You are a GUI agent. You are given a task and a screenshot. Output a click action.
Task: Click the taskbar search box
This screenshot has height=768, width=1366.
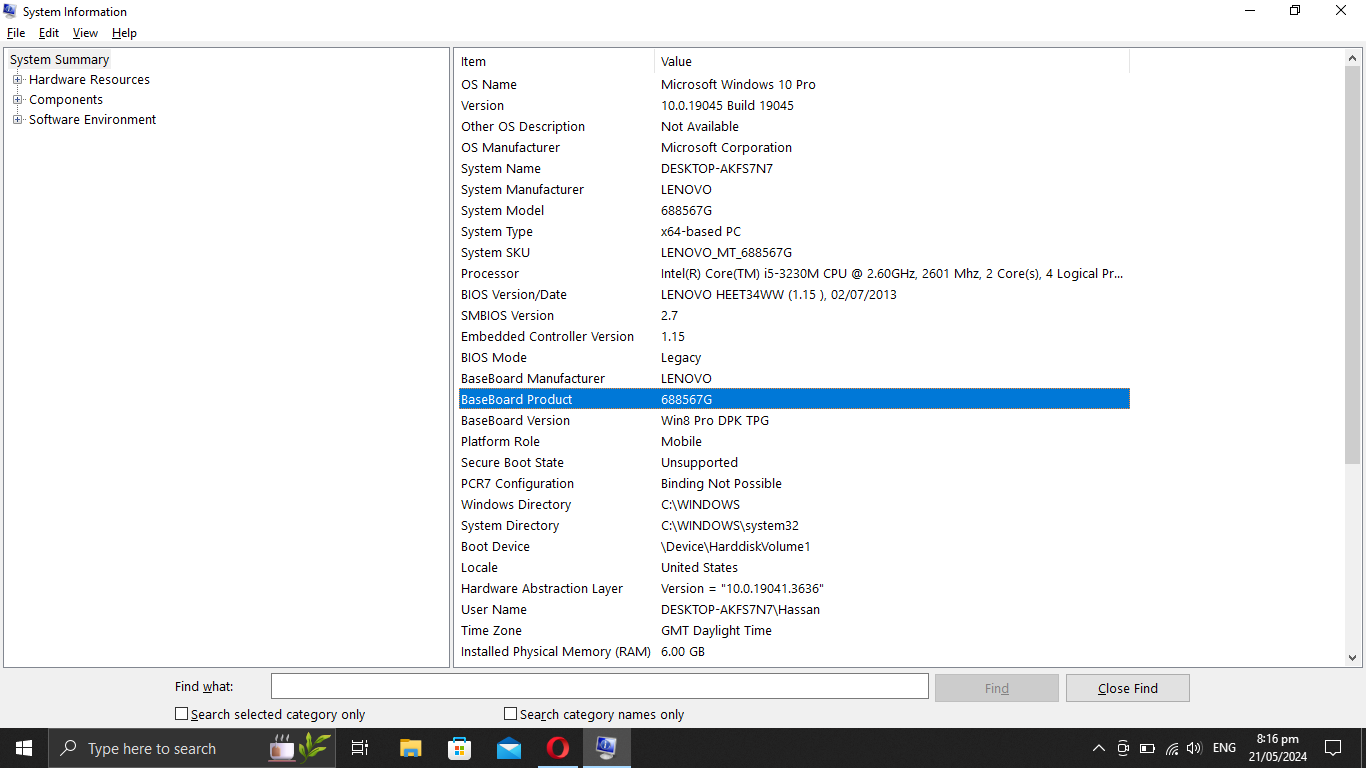[x=190, y=748]
